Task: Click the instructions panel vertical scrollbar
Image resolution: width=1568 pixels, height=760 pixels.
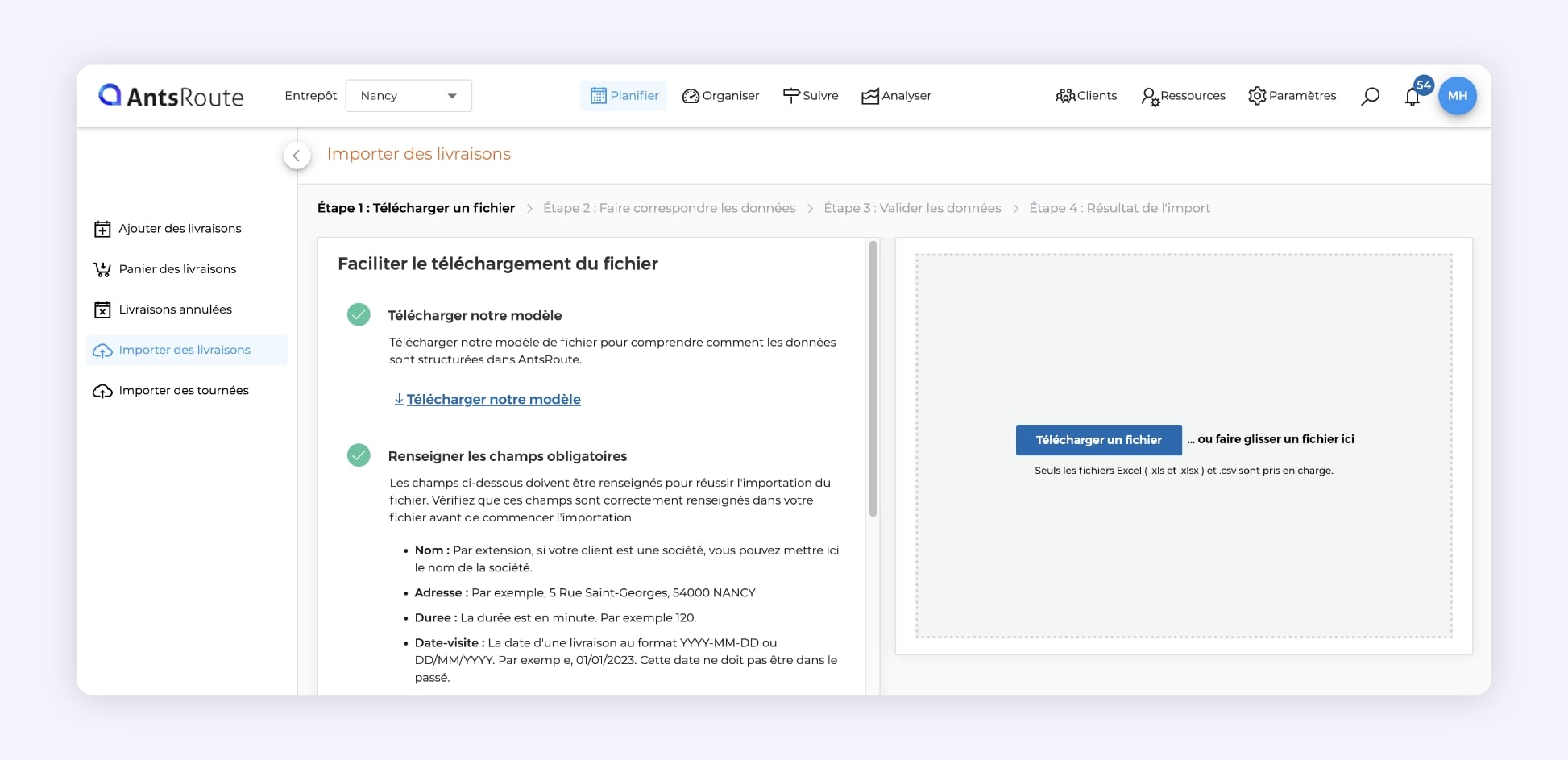Action: point(873,379)
